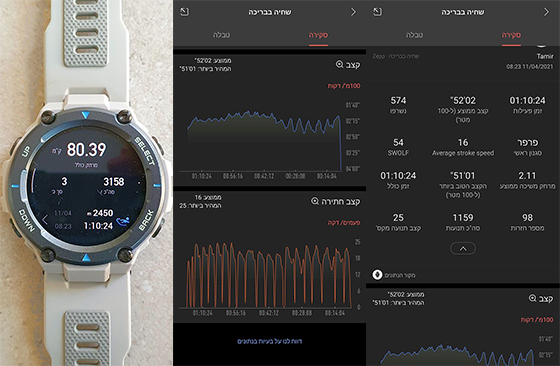This screenshot has width=560, height=366.
Task: Open the forward chevron in the pace charts screen header
Action: tap(353, 12)
